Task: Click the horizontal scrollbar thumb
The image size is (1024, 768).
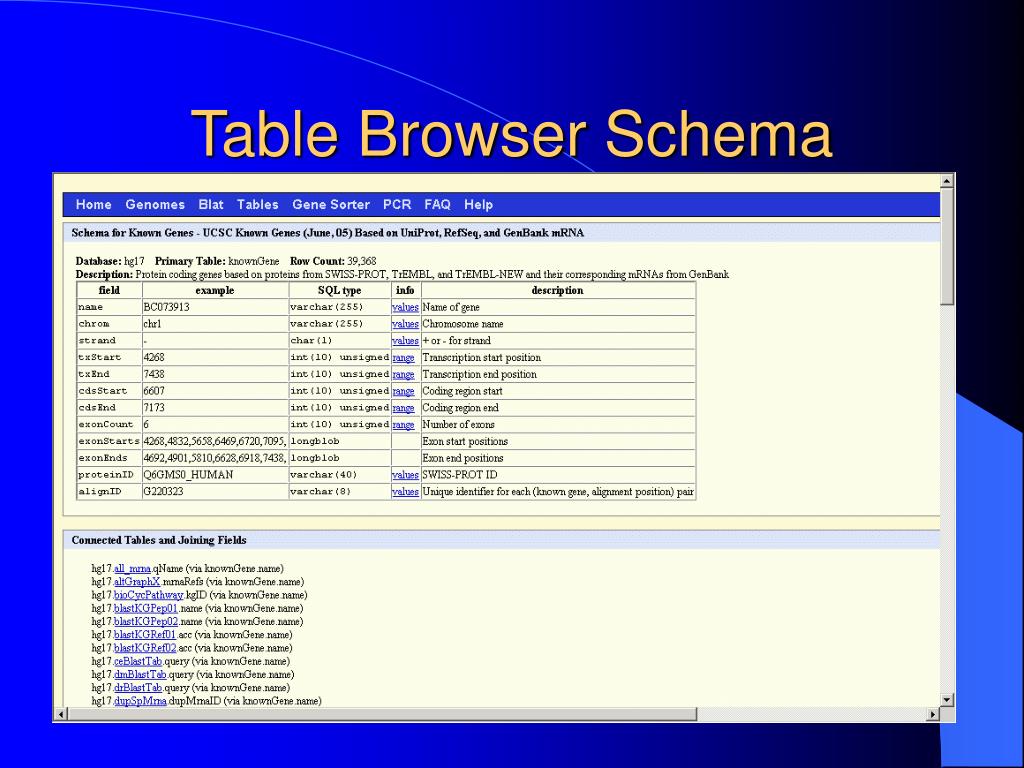Action: click(382, 714)
